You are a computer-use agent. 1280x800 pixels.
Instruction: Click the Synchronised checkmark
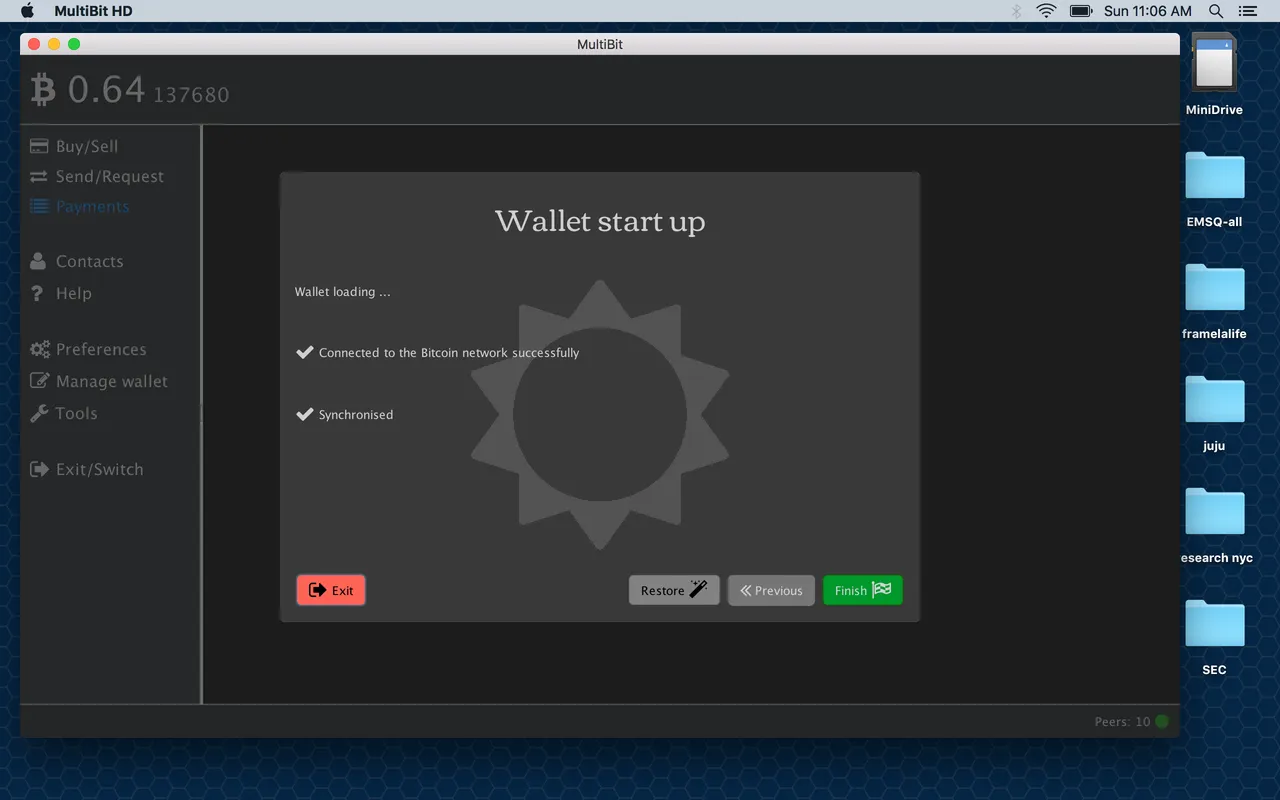(x=305, y=414)
